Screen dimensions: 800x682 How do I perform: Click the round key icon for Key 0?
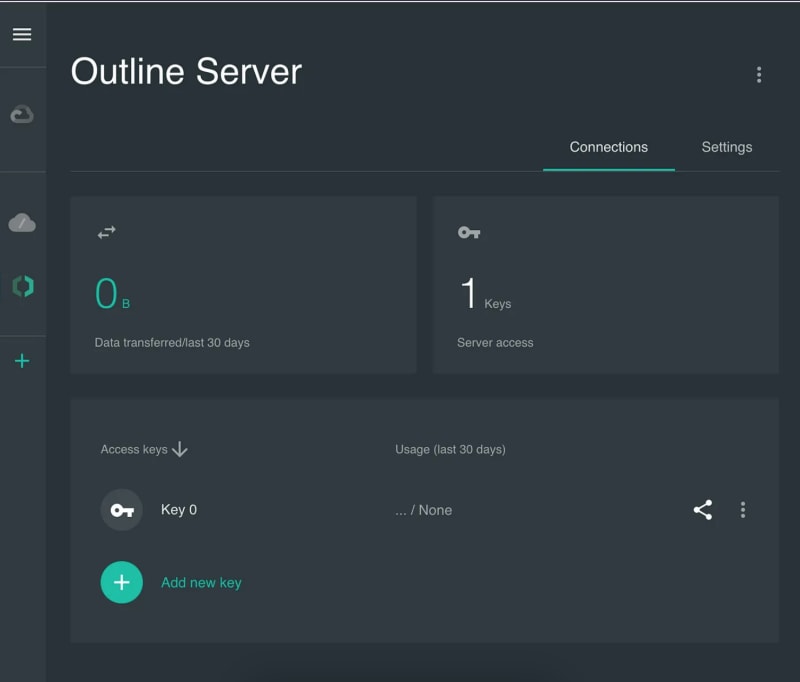click(122, 510)
